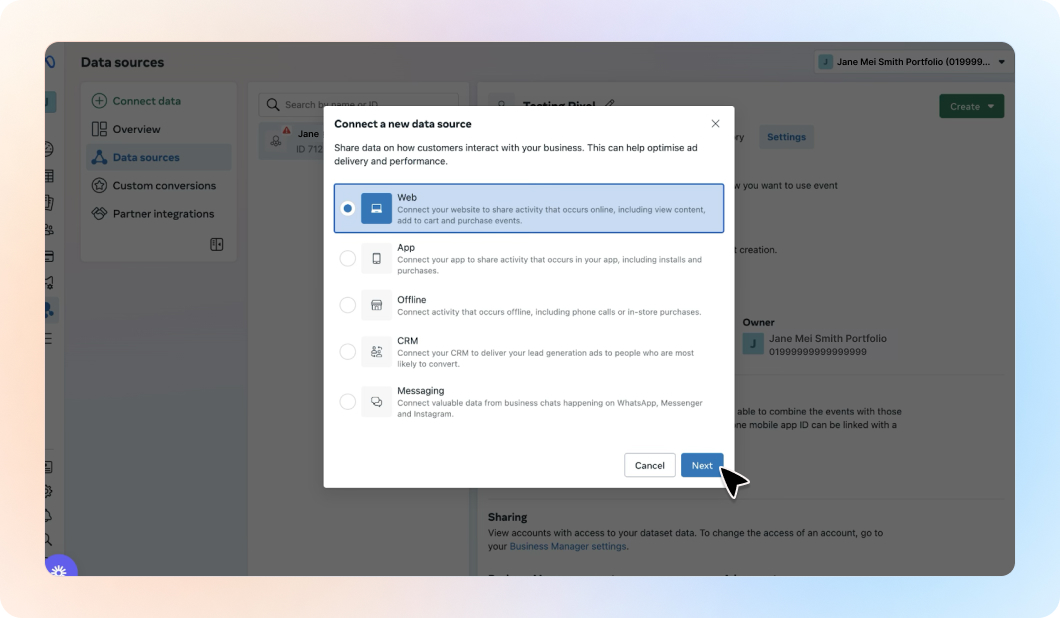Click the search magnifier icon
Image resolution: width=1060 pixels, height=618 pixels.
click(x=272, y=104)
